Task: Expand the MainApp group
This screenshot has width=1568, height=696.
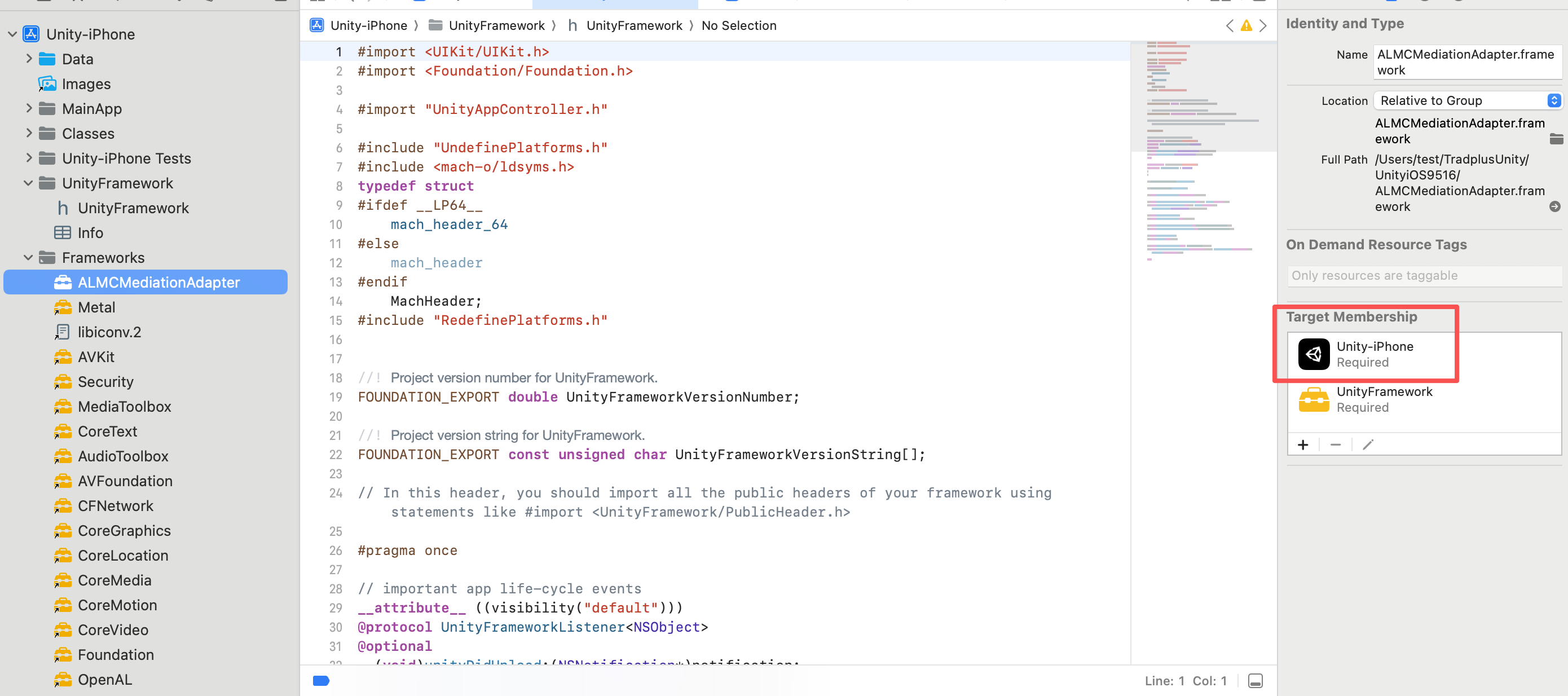Action: coord(29,108)
